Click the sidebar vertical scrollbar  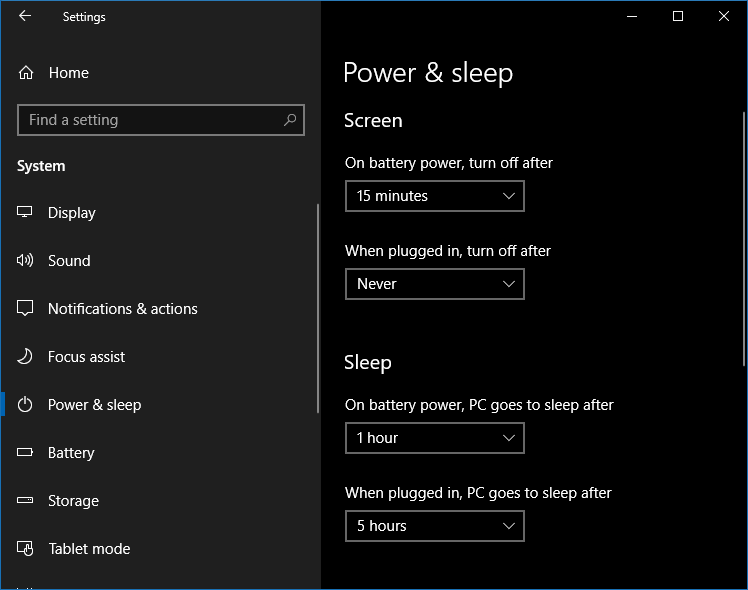click(318, 308)
